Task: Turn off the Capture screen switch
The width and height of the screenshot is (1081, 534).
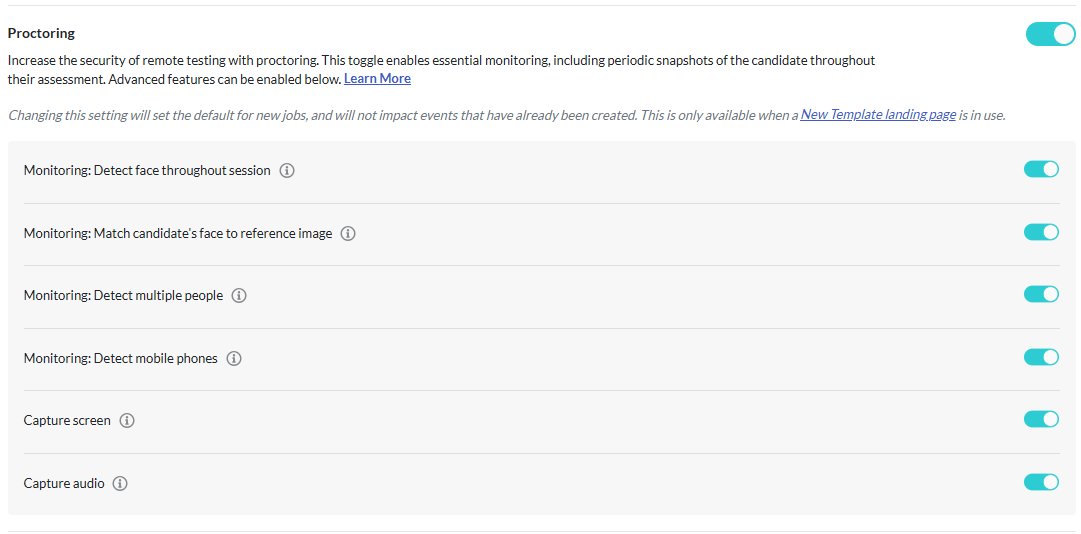Action: tap(1041, 419)
